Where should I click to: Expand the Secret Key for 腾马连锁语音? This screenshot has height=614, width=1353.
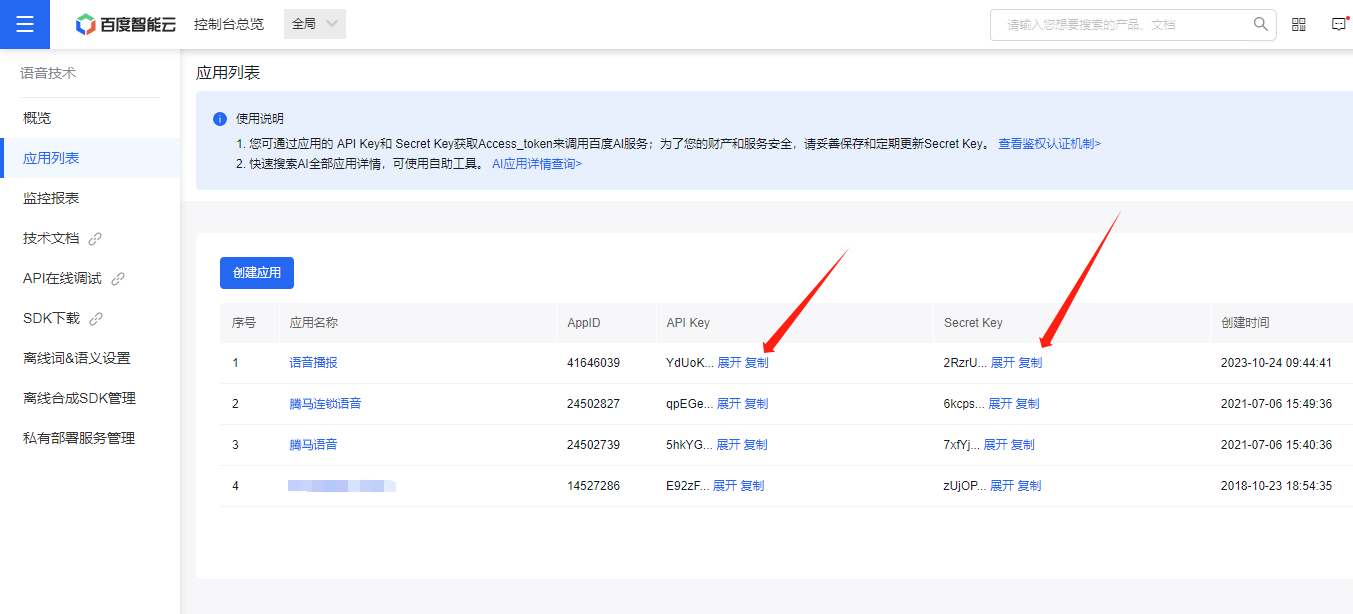click(x=1001, y=404)
